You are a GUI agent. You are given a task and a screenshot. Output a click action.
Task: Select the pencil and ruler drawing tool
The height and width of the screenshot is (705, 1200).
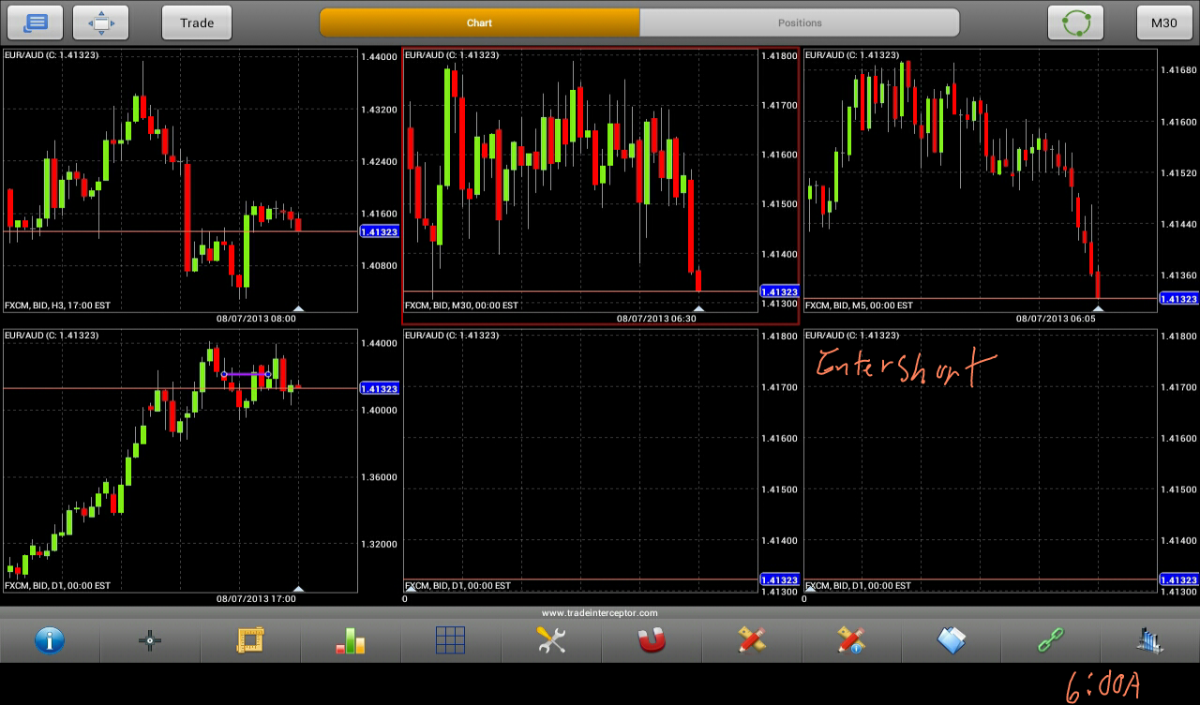[x=751, y=640]
